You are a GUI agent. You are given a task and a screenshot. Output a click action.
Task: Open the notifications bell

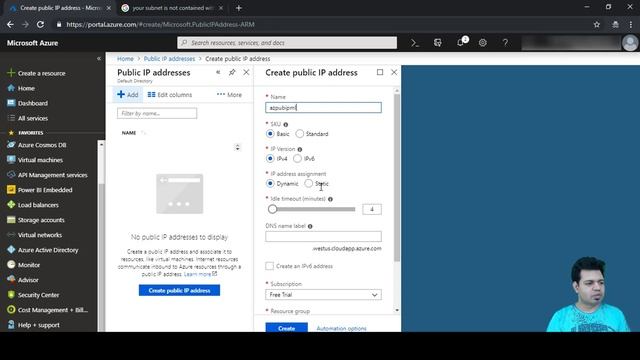[x=461, y=42]
